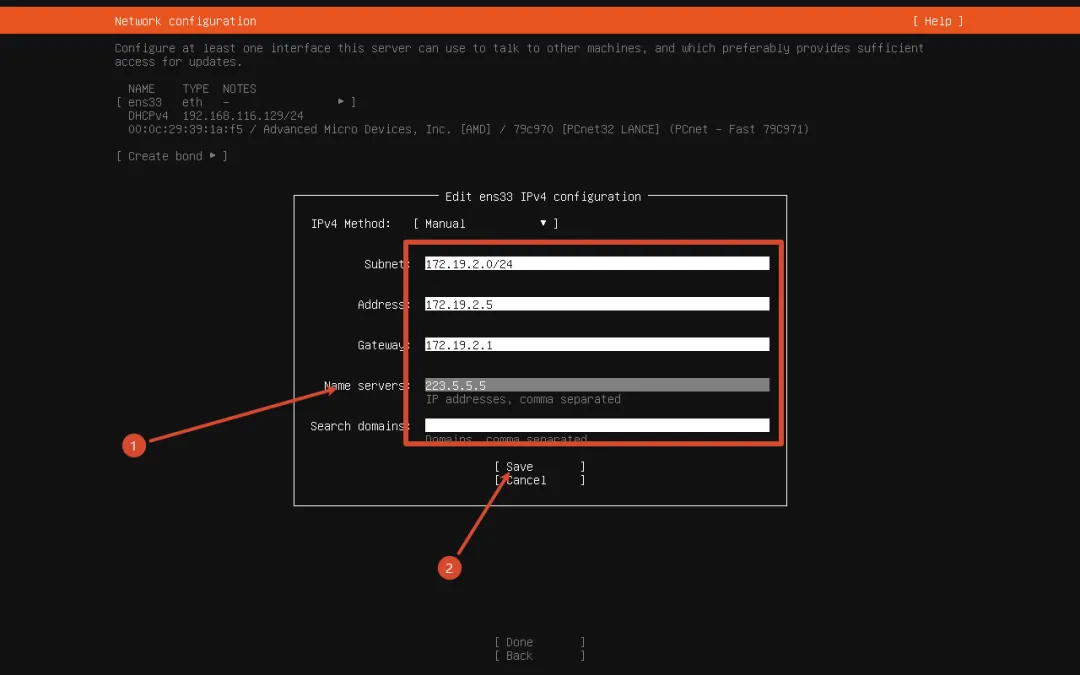Click the 'Network configuration' header title
This screenshot has width=1080, height=675.
point(185,21)
